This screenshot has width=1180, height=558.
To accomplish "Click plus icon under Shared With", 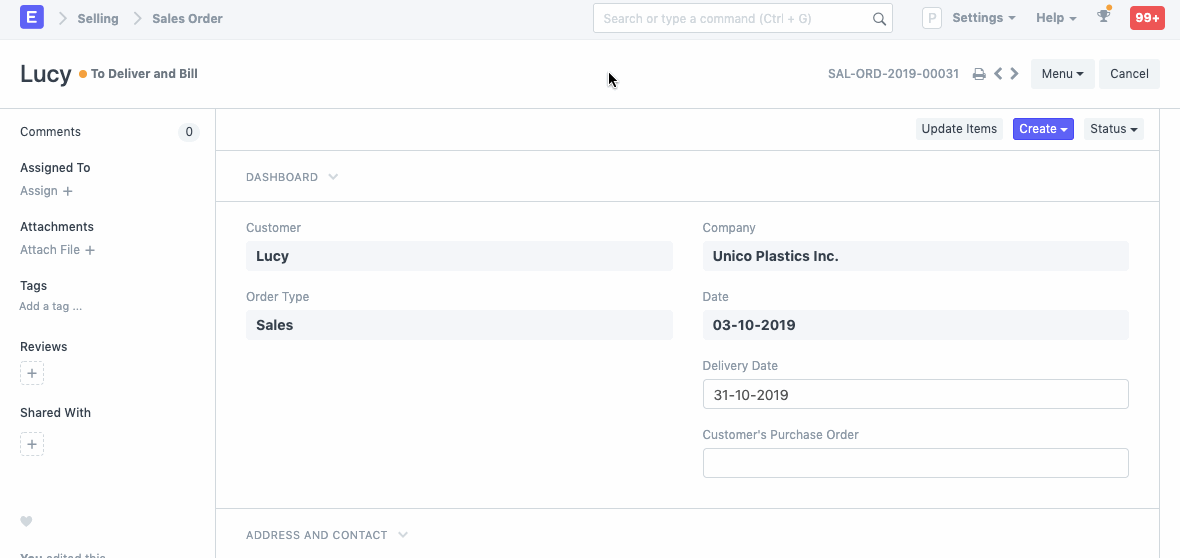I will tap(32, 444).
